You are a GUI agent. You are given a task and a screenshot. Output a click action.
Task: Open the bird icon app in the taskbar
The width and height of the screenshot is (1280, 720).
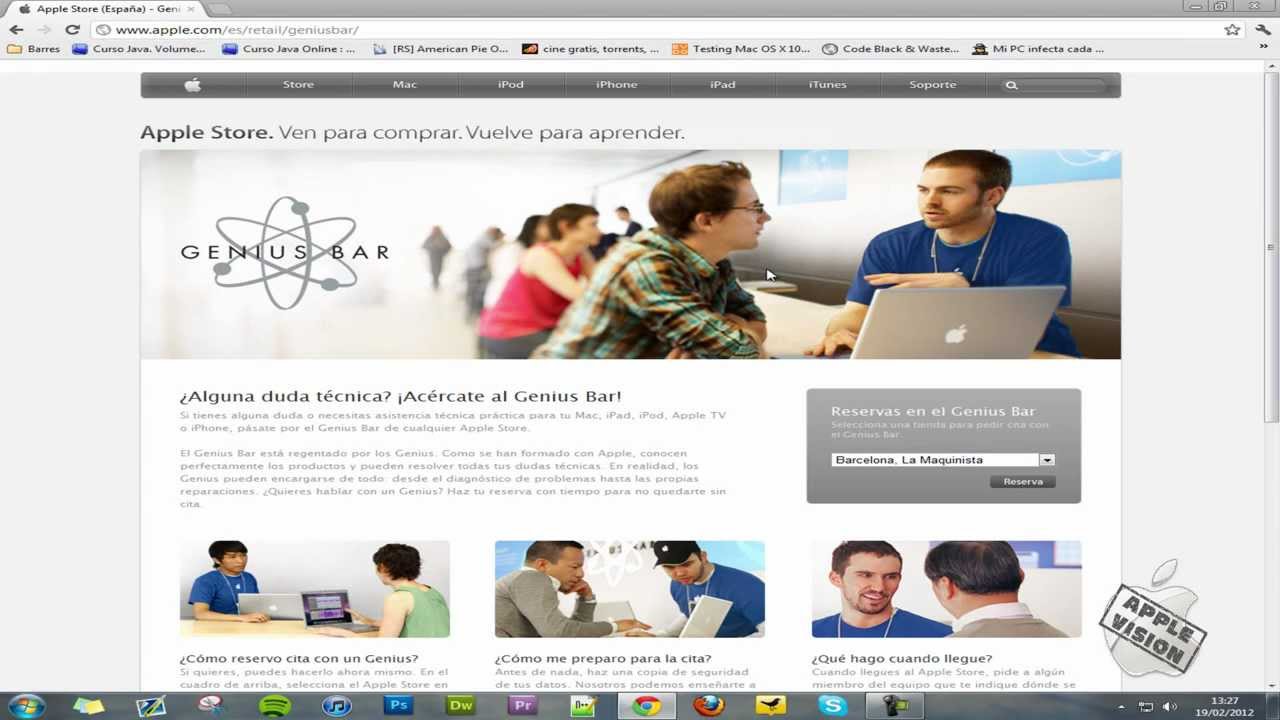click(770, 705)
